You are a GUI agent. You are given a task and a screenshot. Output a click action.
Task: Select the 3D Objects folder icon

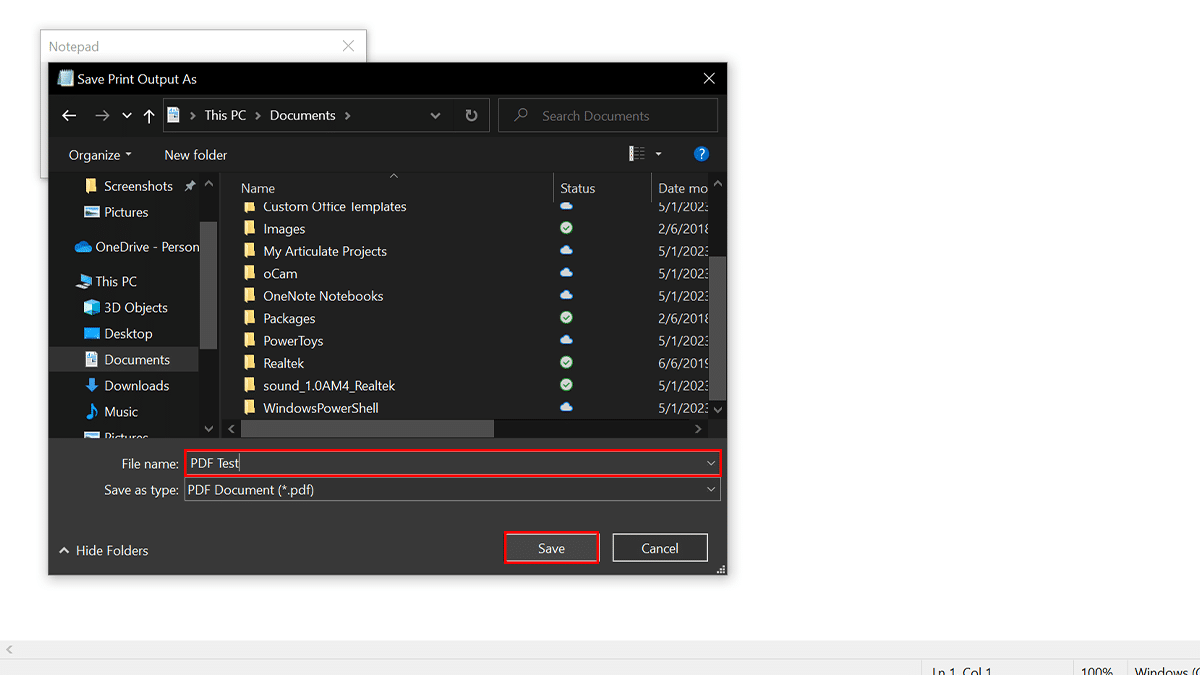coord(92,308)
